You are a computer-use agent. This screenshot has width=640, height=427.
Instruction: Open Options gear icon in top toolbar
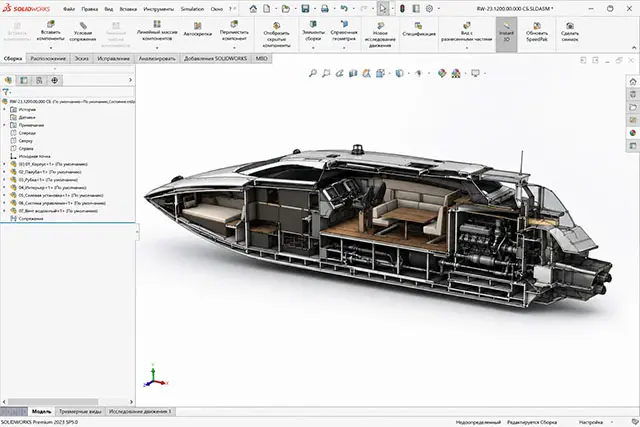click(429, 9)
